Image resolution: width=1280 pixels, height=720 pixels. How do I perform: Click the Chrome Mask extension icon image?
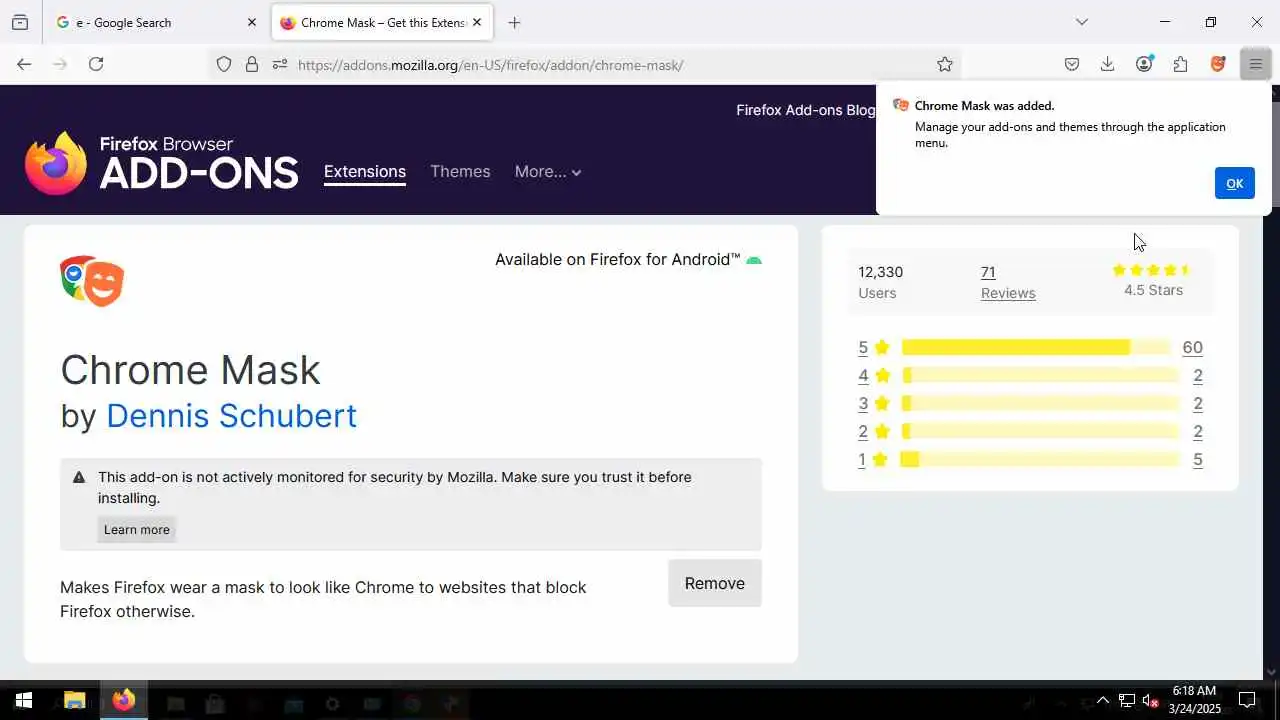click(x=92, y=281)
